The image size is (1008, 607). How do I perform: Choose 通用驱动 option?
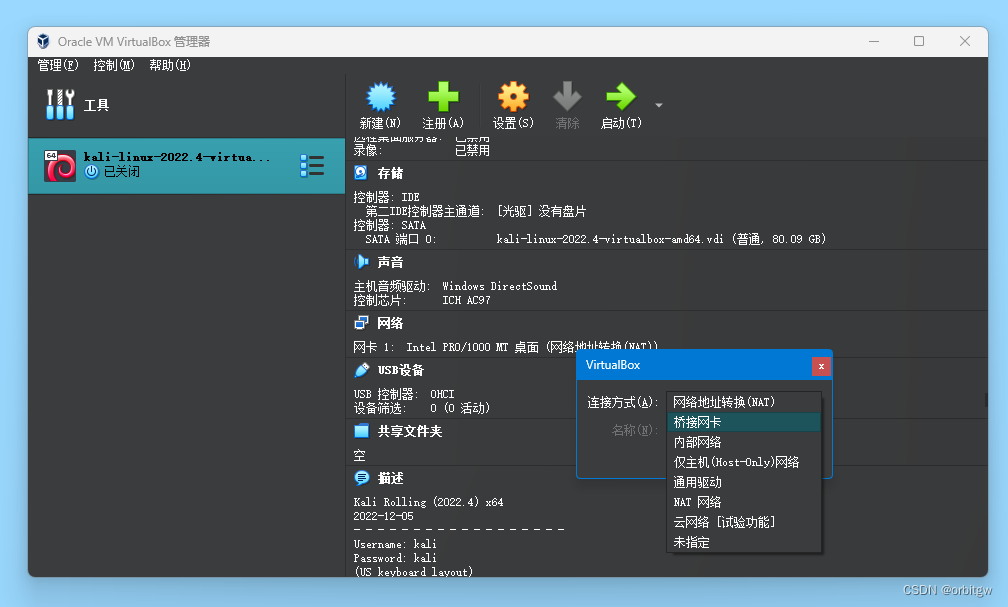[x=744, y=482]
